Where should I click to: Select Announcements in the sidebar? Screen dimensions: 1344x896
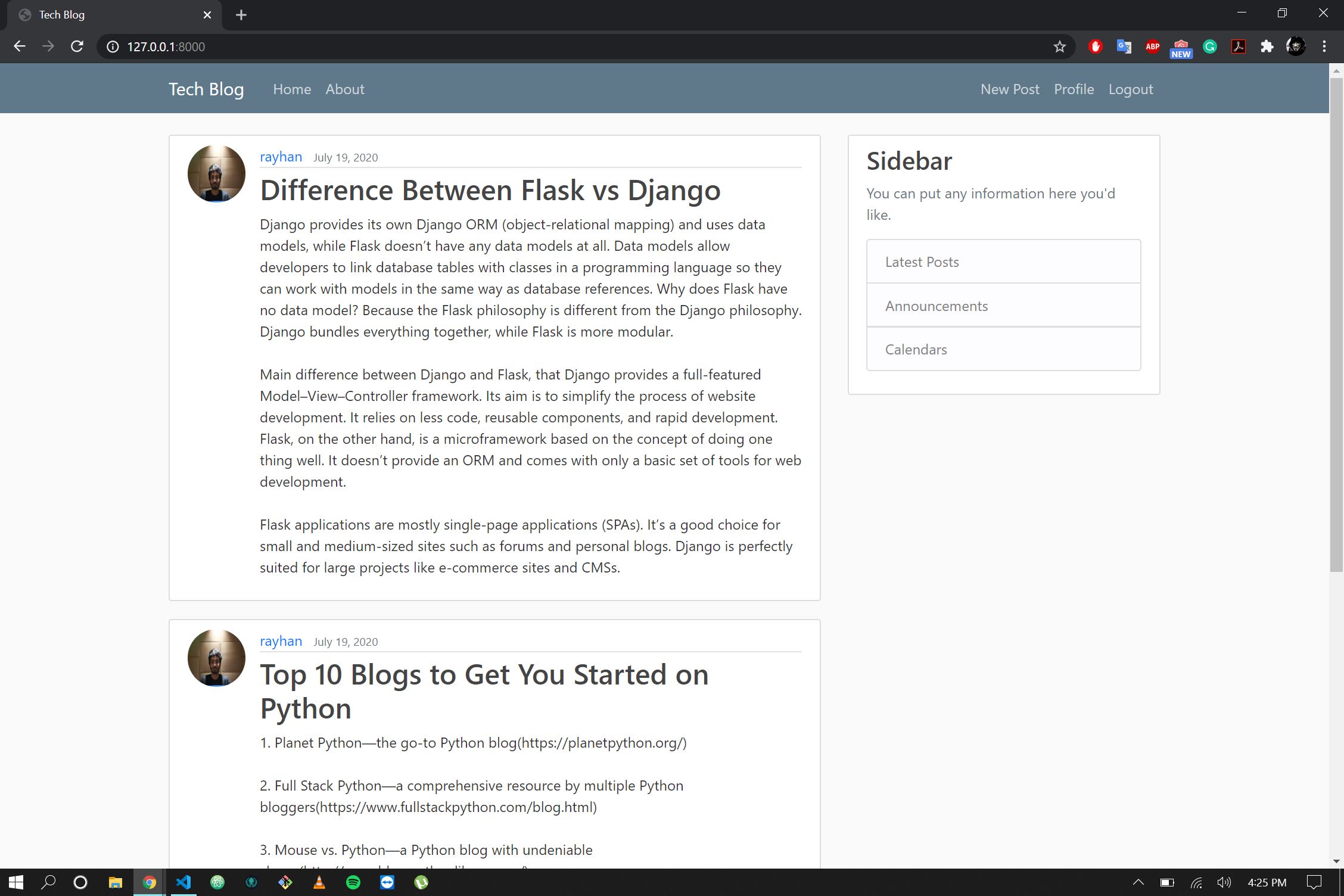pyautogui.click(x=936, y=306)
